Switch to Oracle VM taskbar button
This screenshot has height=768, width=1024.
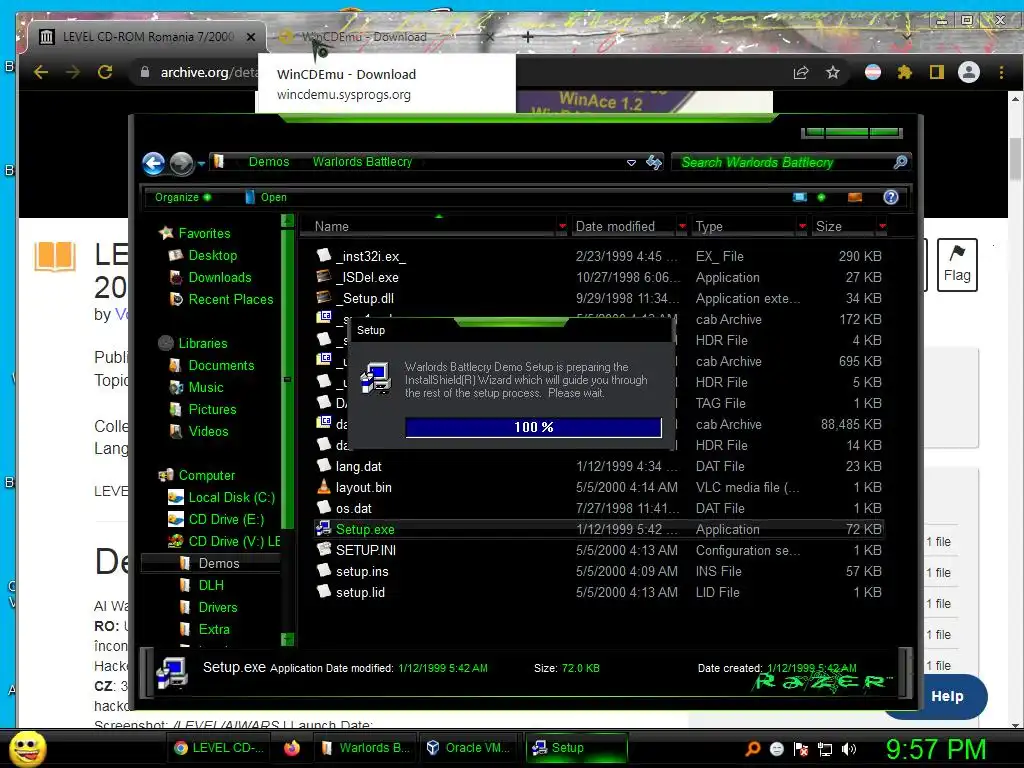click(470, 748)
